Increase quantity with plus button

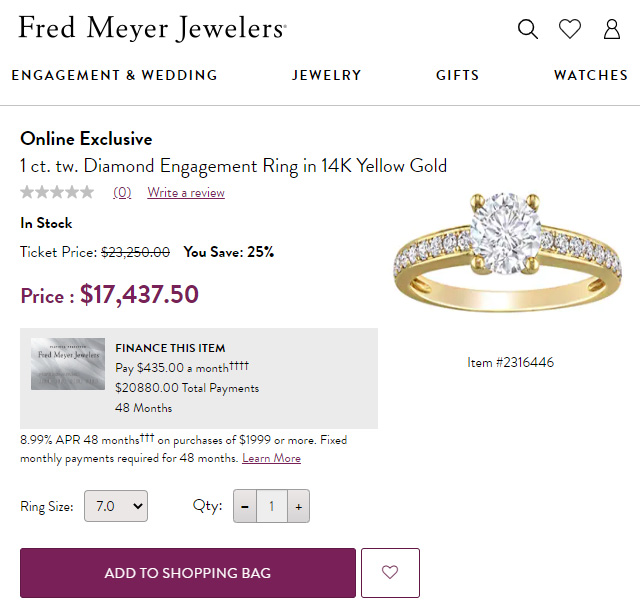pyautogui.click(x=297, y=506)
